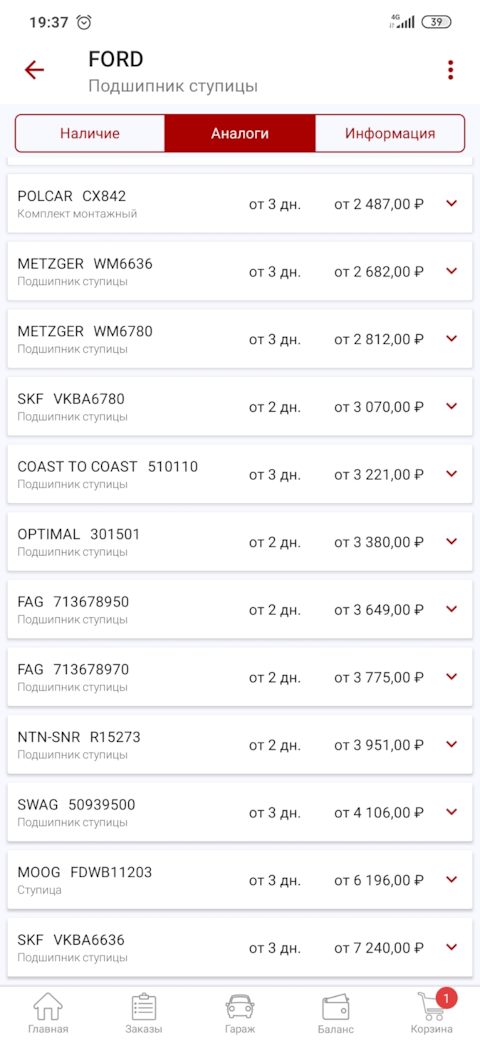Switch to the Информация tab

click(x=390, y=133)
